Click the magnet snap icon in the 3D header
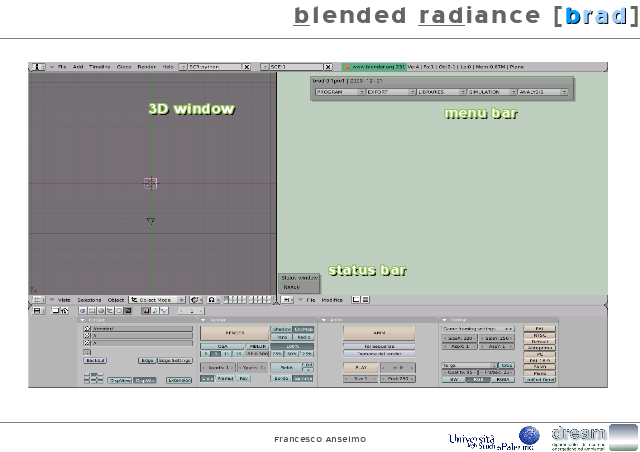 point(212,299)
